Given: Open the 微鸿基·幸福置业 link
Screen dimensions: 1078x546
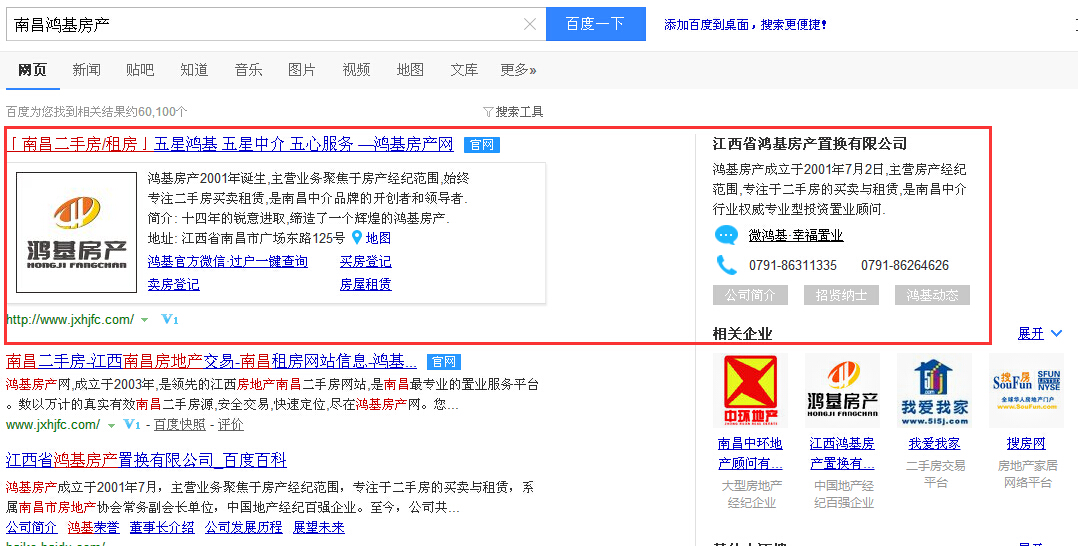Looking at the screenshot, I should tap(795, 236).
